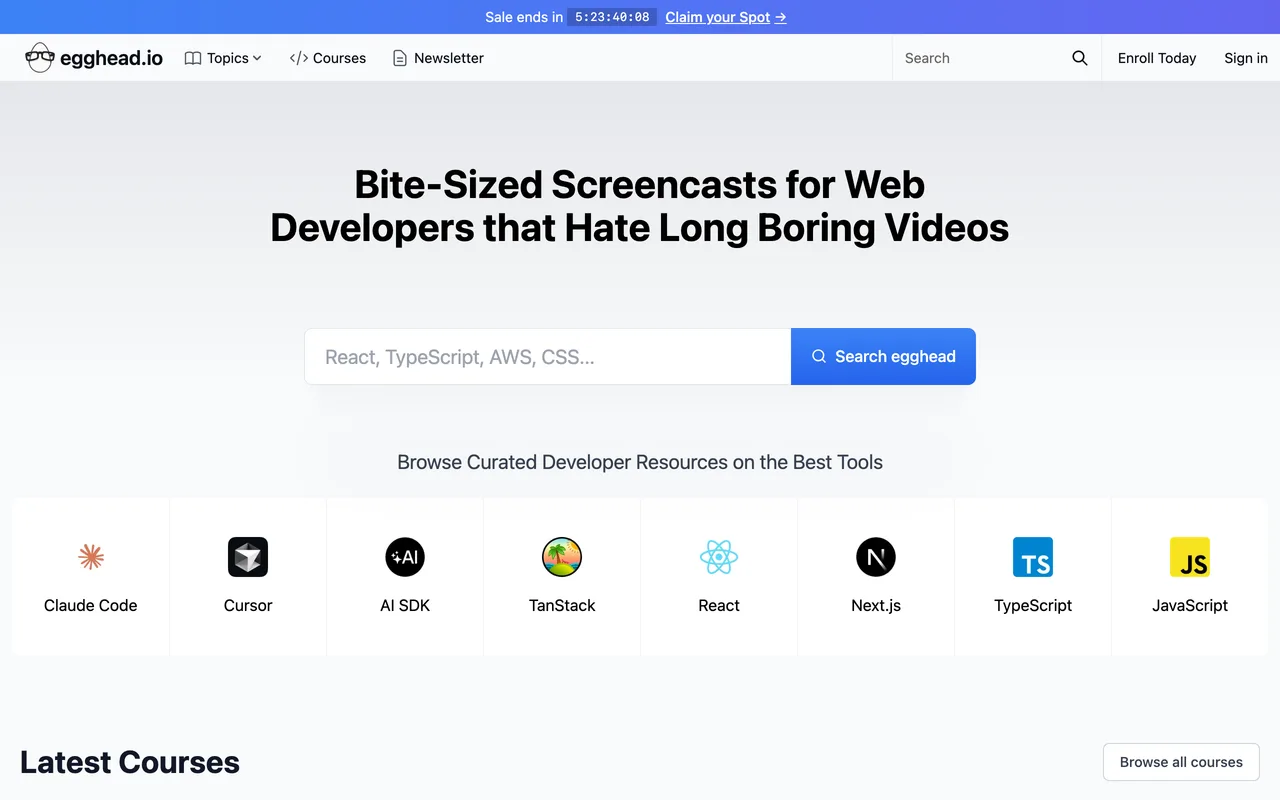Click the Search egghead button
The width and height of the screenshot is (1280, 800).
point(883,356)
